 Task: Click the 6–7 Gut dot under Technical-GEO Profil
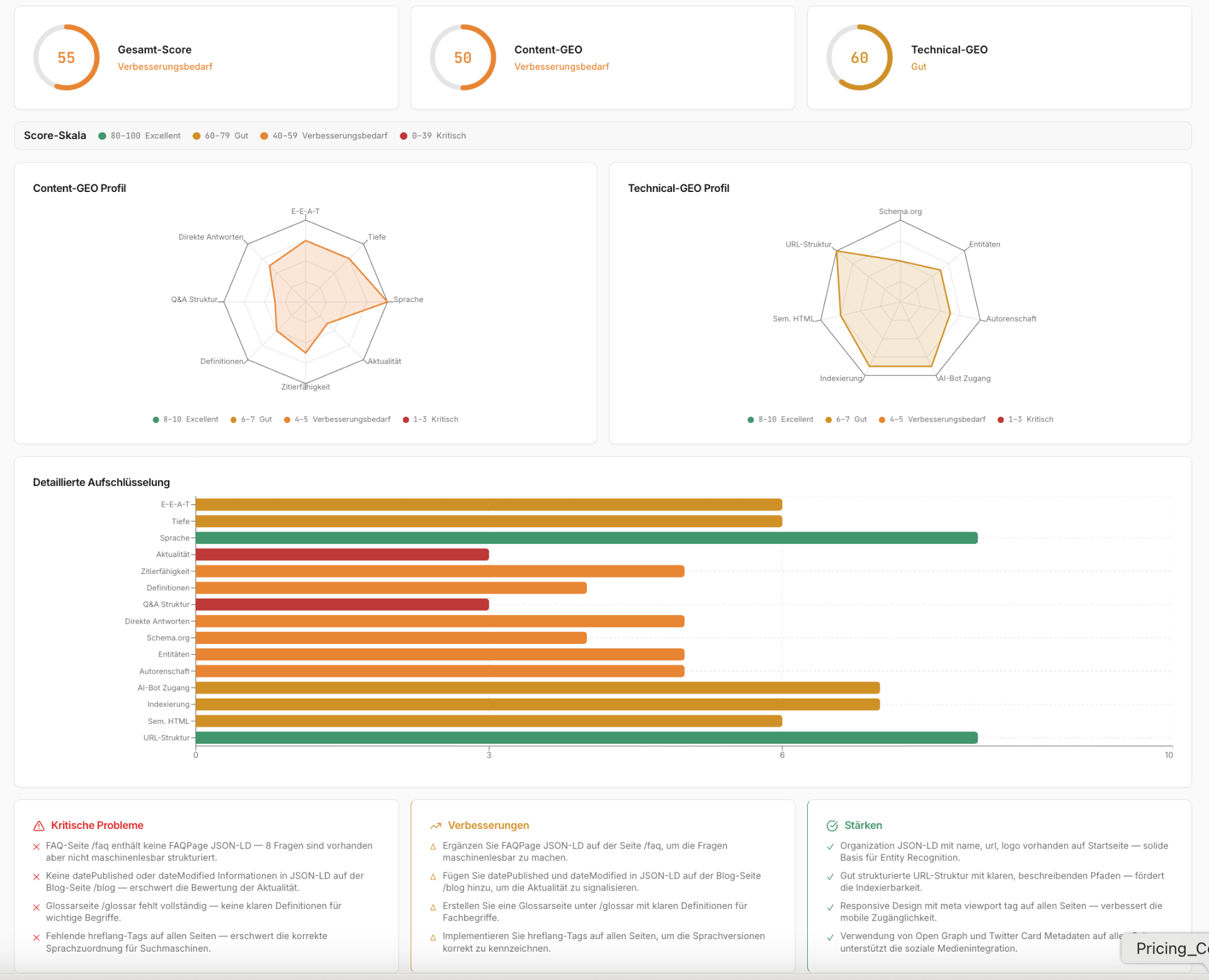(x=829, y=420)
